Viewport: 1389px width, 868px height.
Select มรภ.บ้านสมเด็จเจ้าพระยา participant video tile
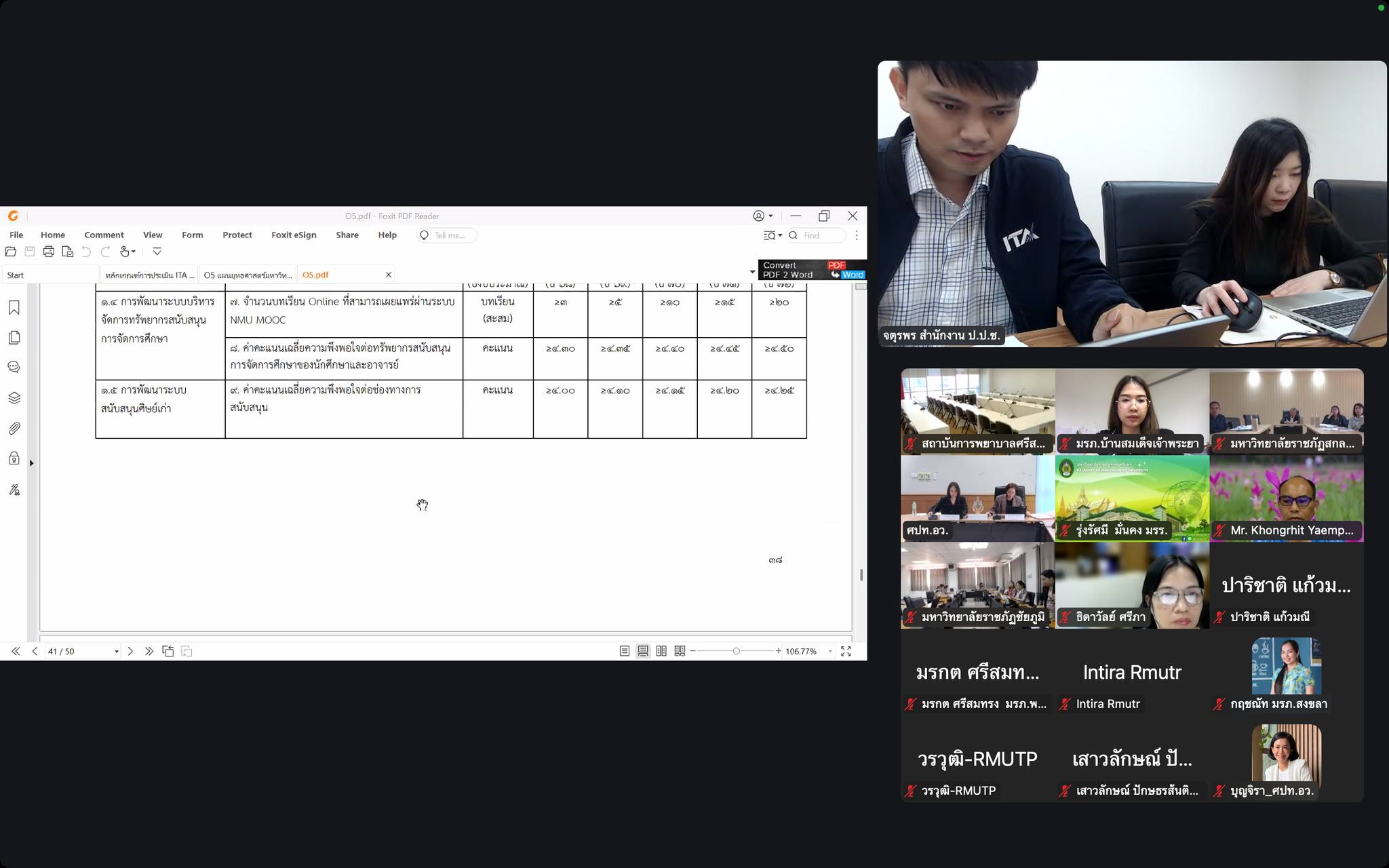[1132, 412]
